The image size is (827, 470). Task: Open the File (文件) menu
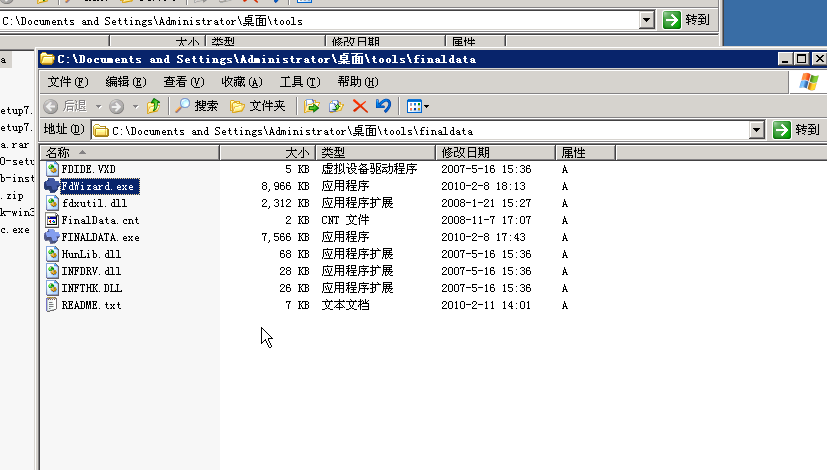pos(68,82)
